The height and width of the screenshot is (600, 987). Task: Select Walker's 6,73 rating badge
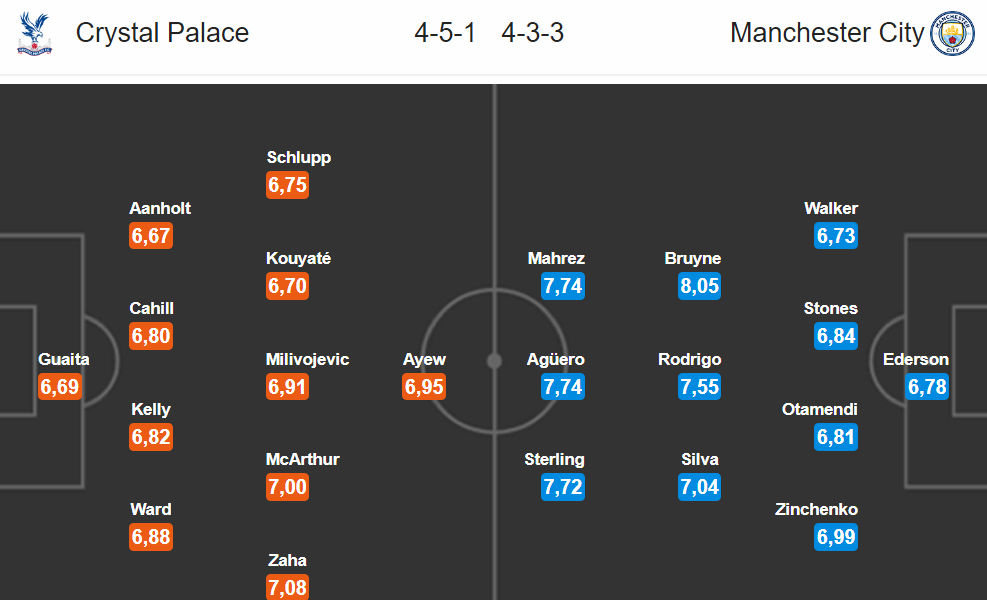click(836, 235)
